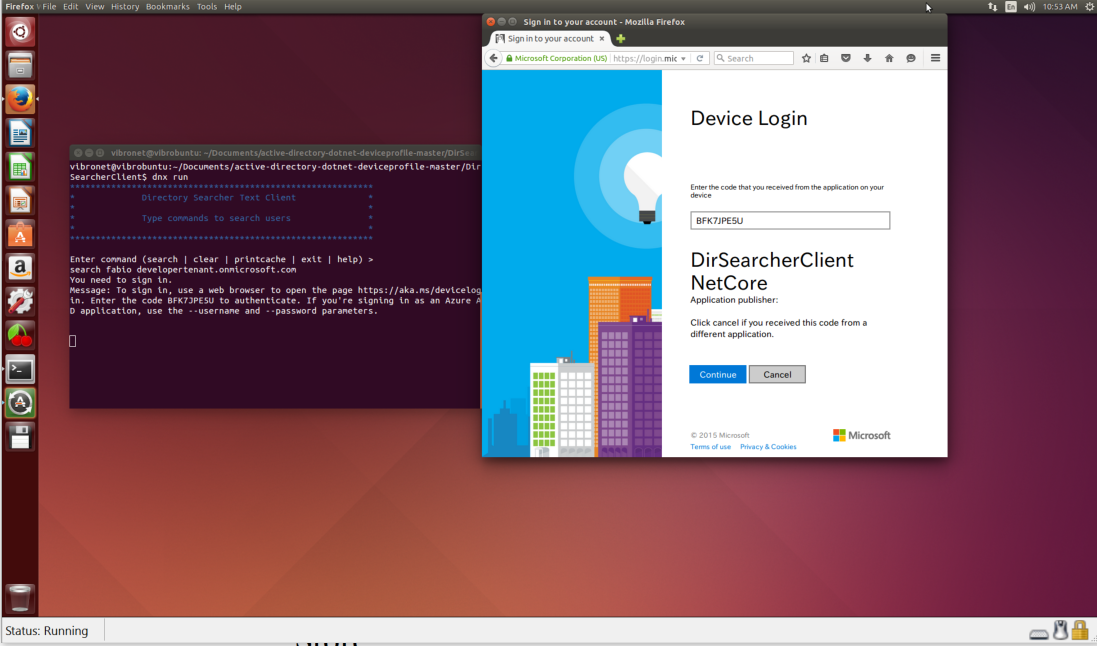Viewport: 1097px width, 646px height.
Task: Click Firefox back navigation arrow
Action: point(494,58)
